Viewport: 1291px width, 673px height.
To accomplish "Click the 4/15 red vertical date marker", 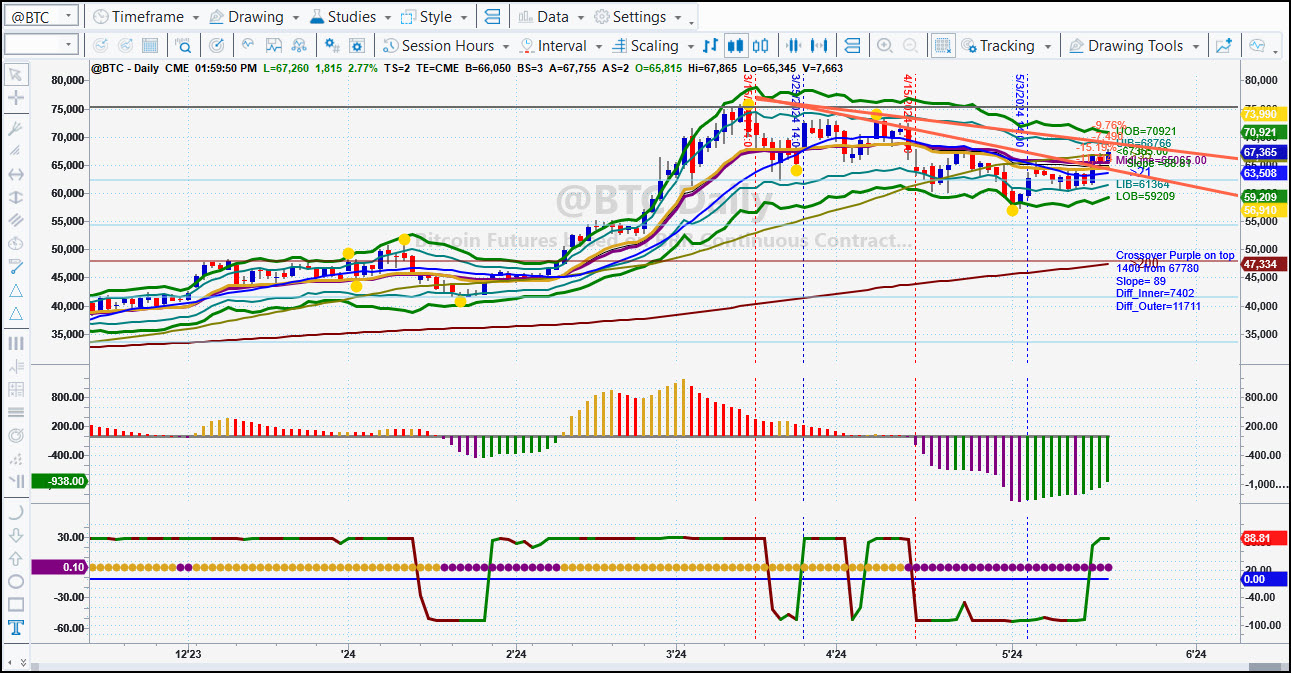I will [907, 112].
